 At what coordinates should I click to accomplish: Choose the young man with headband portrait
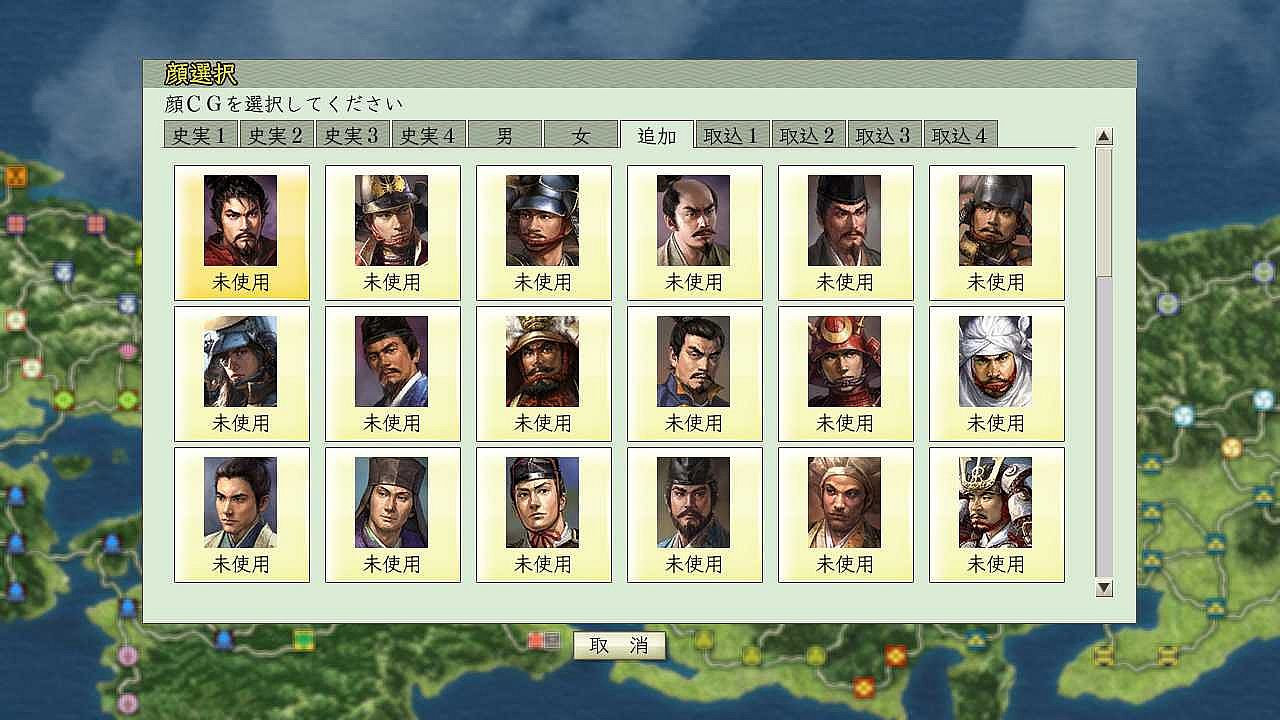[x=544, y=515]
